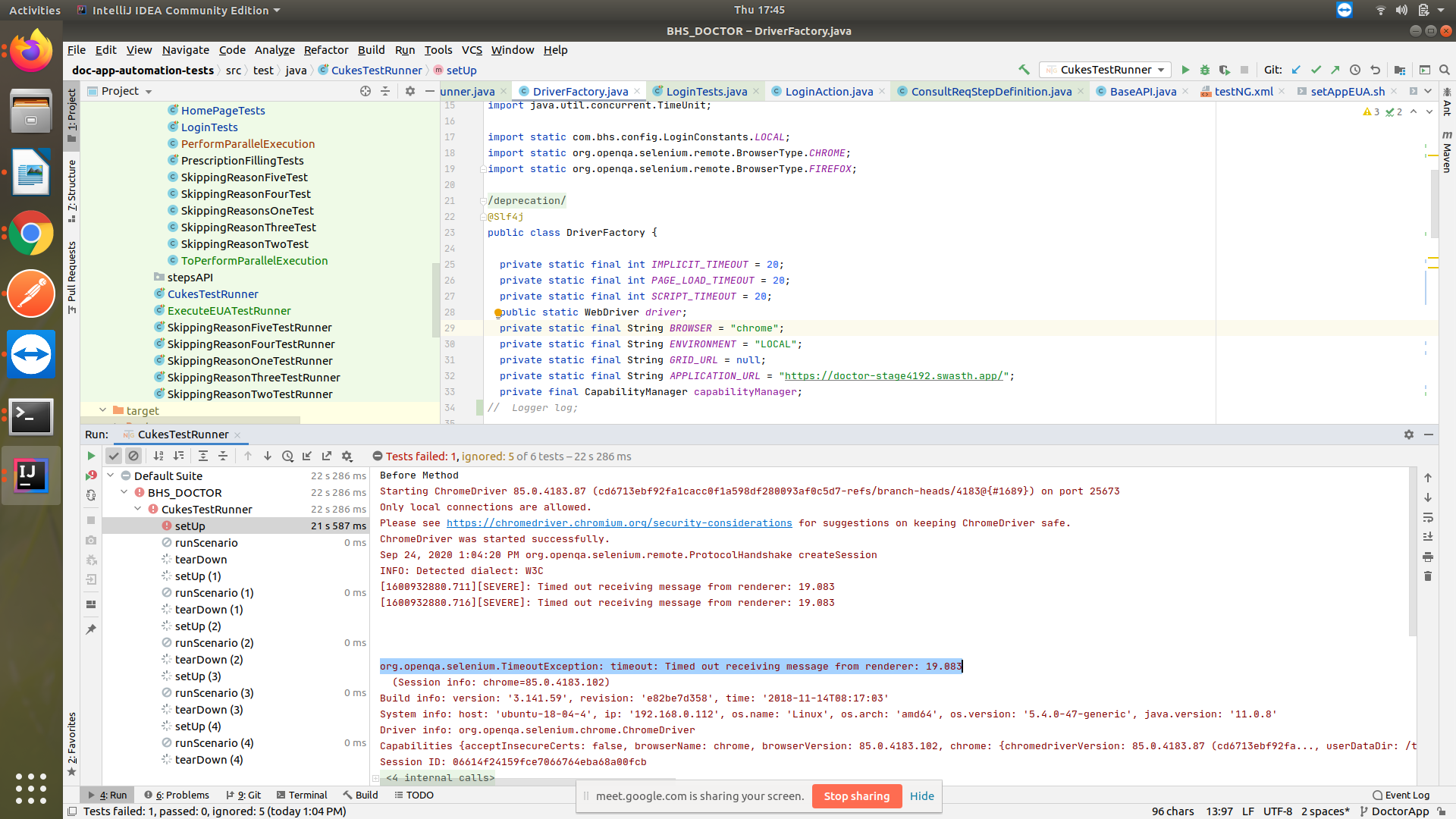The image size is (1456, 819).
Task: Open Search Everywhere magnifier icon
Action: click(x=1445, y=70)
